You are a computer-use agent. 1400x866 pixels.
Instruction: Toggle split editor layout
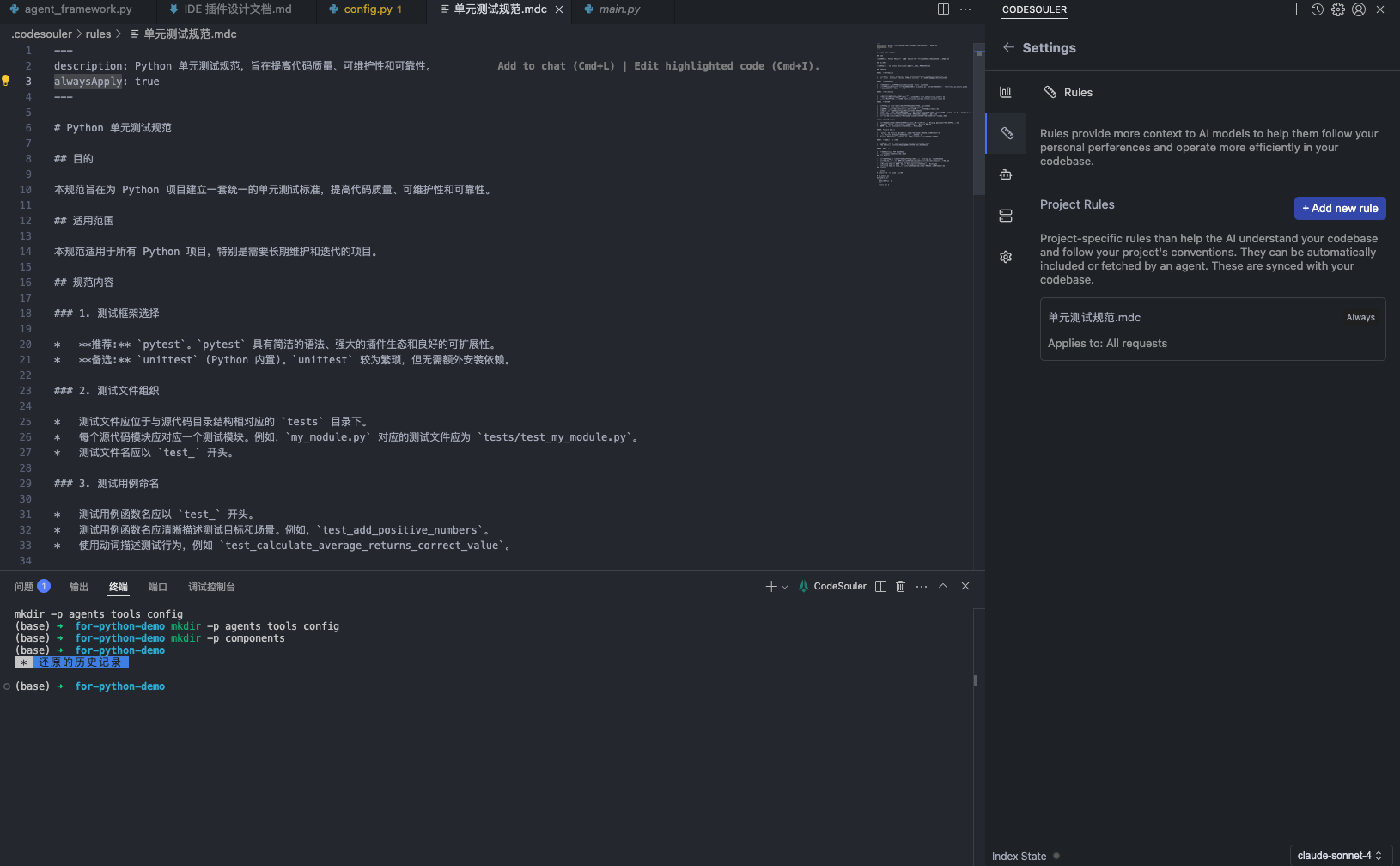point(943,9)
